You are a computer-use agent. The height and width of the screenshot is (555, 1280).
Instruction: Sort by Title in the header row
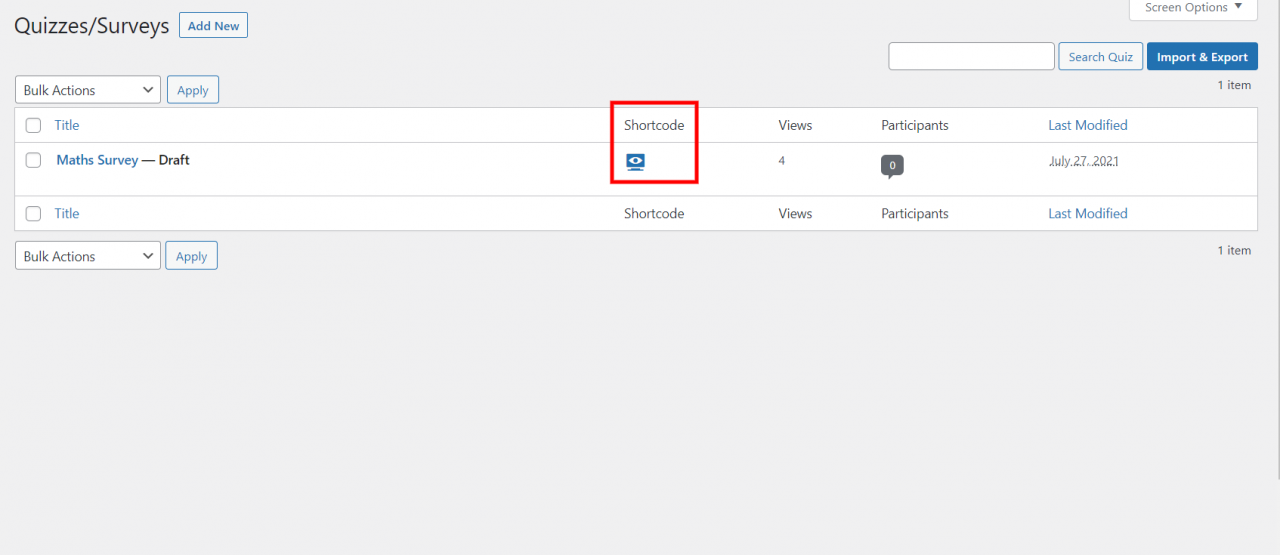point(67,125)
